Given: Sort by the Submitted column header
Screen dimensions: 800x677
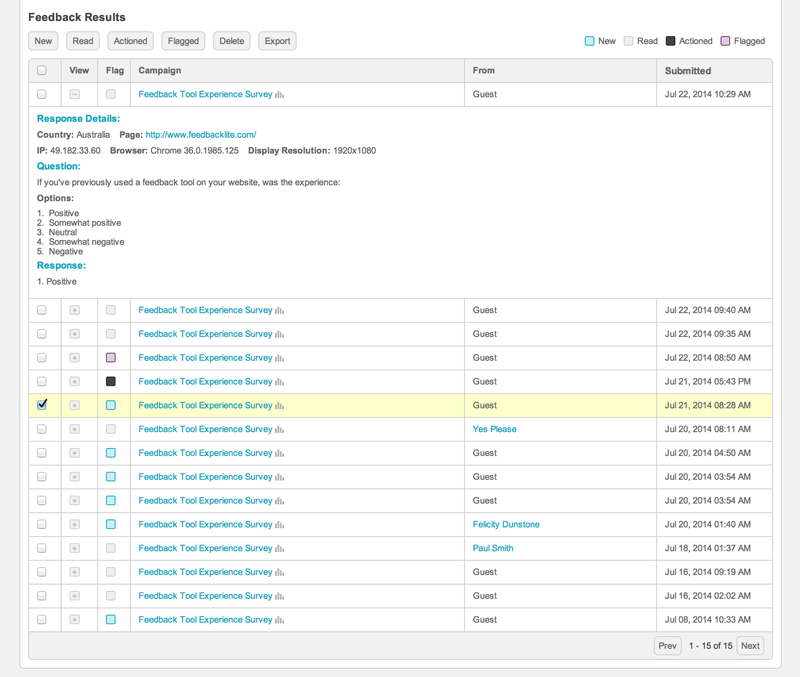Looking at the screenshot, I should click(x=688, y=71).
